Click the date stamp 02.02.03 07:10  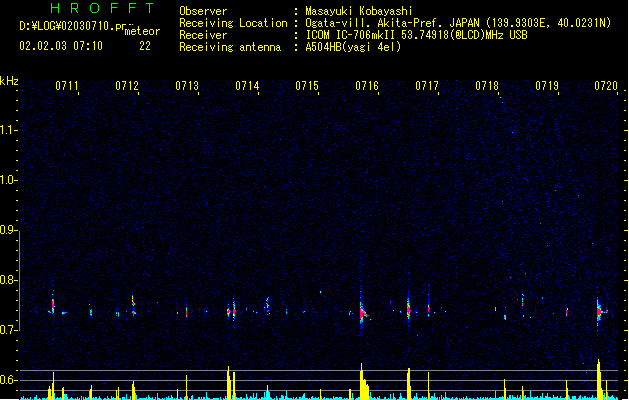pos(61,46)
